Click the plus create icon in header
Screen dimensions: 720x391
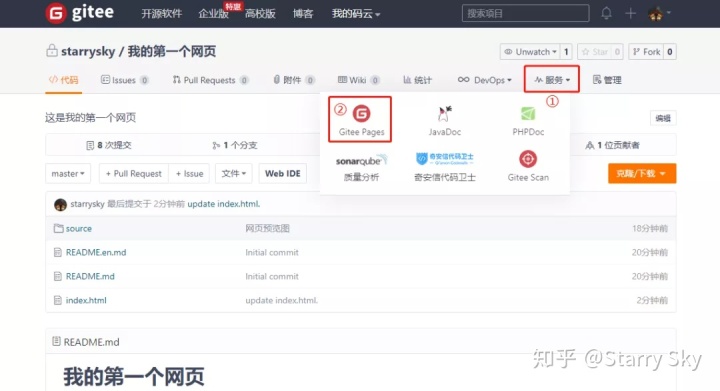point(631,13)
